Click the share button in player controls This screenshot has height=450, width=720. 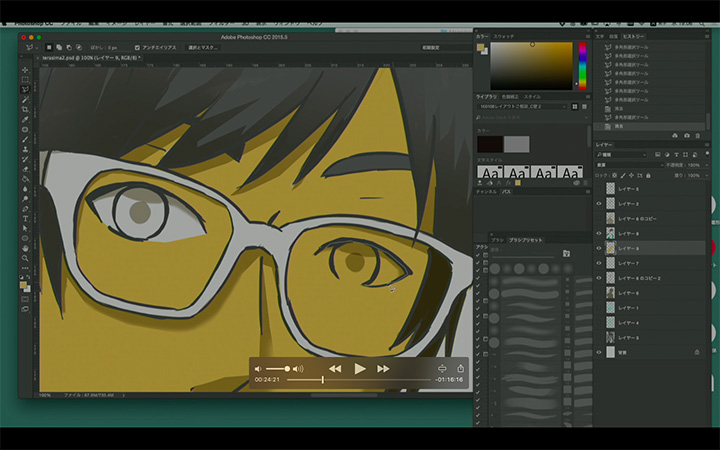pos(461,368)
